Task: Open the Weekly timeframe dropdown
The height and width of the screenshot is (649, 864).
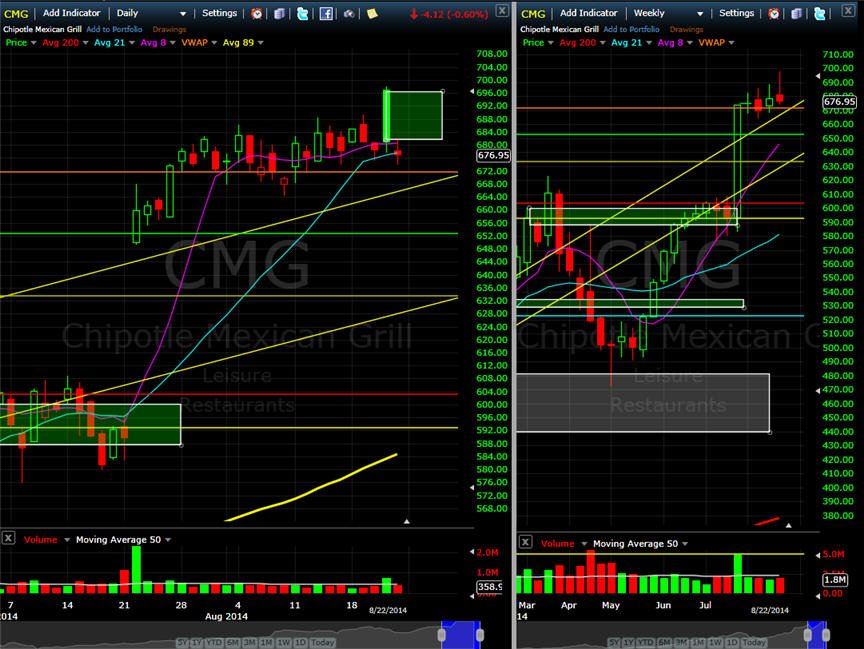Action: [x=668, y=13]
